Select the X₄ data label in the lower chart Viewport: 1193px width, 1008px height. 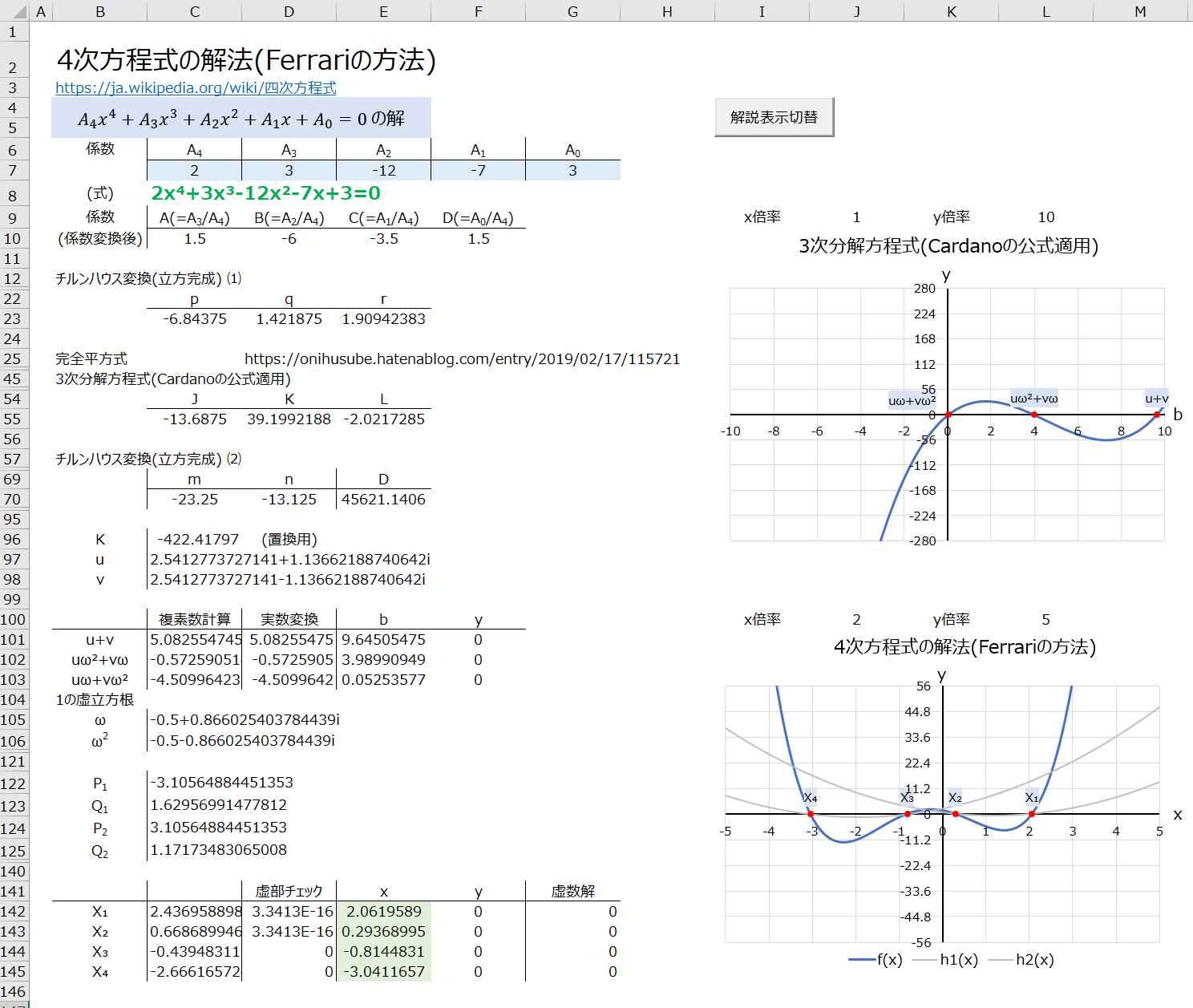coord(811,798)
